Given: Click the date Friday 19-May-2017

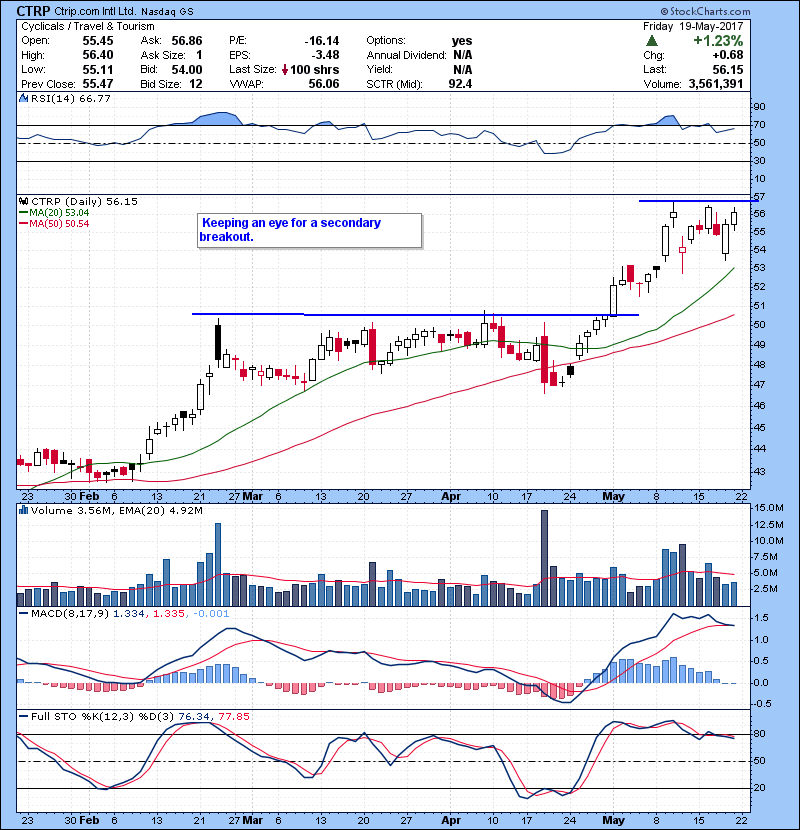Looking at the screenshot, I should click(693, 26).
